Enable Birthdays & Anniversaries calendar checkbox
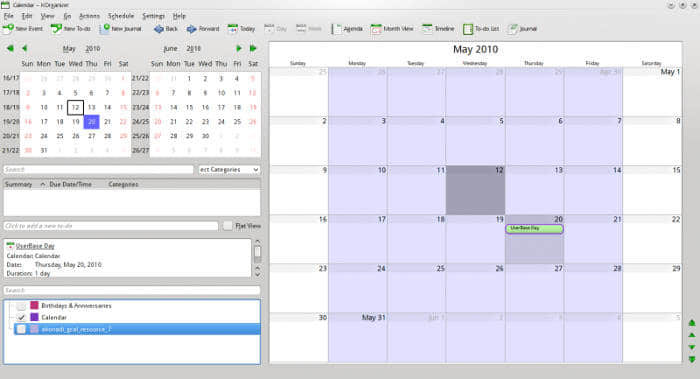 21,306
